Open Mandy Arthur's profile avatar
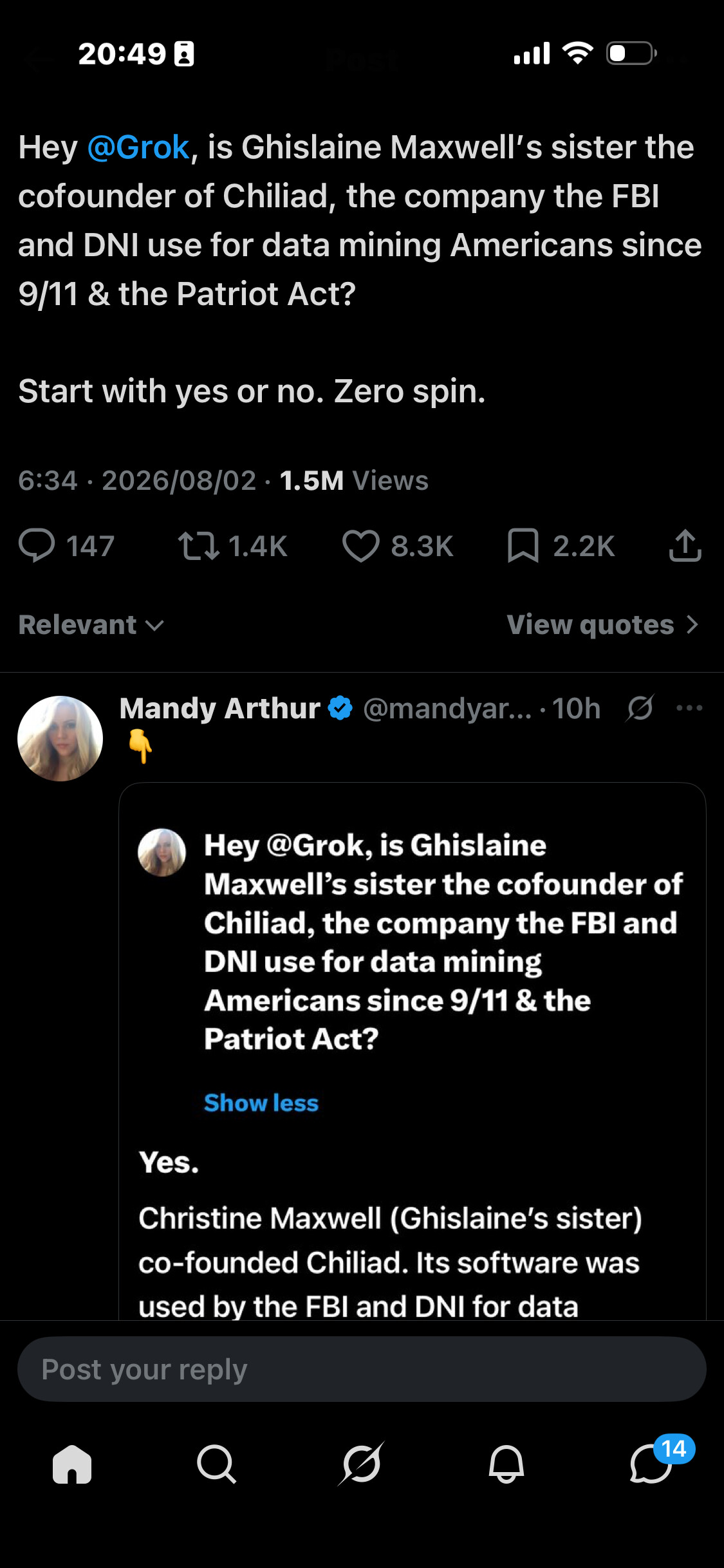This screenshot has width=724, height=1568. tap(60, 738)
